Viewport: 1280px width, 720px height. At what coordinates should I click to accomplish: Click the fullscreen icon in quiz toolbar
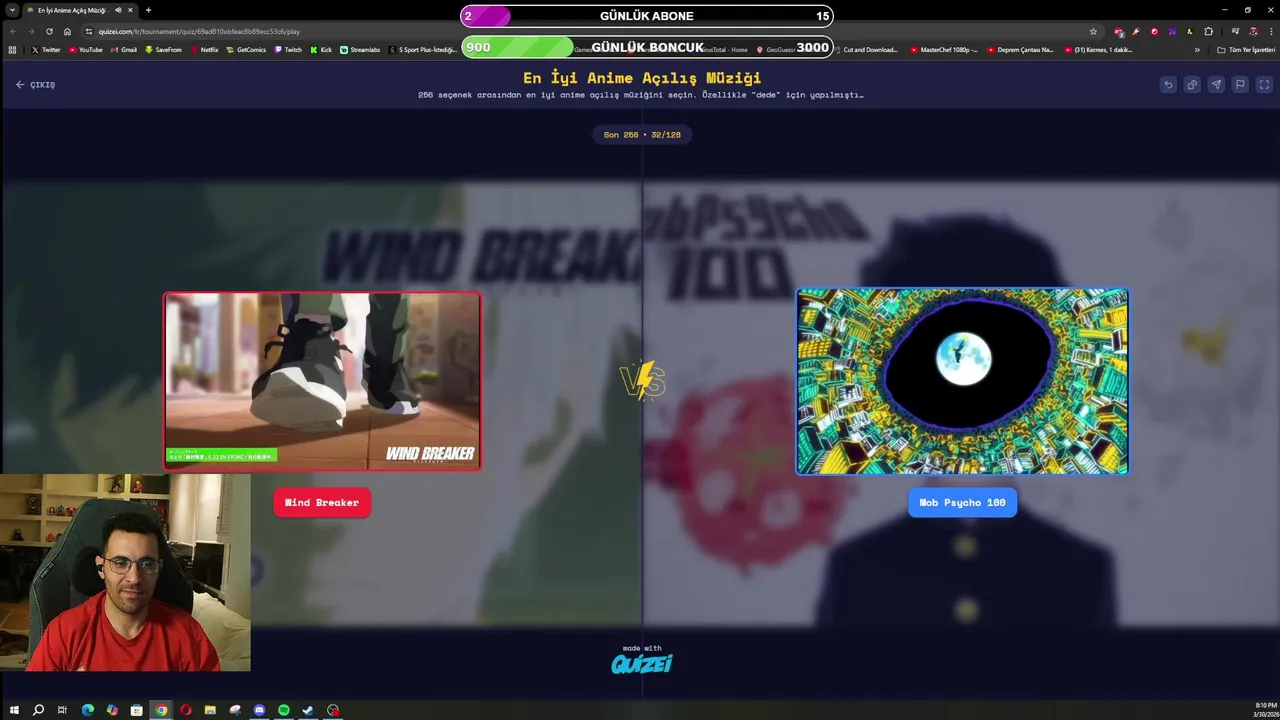(x=1264, y=85)
